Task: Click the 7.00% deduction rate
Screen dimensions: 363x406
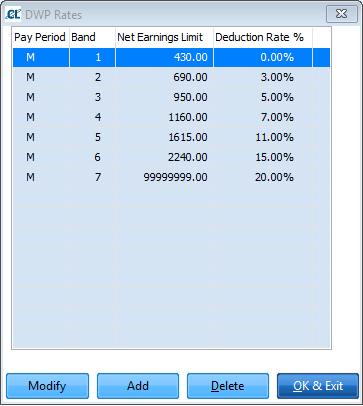Action: [x=263, y=117]
